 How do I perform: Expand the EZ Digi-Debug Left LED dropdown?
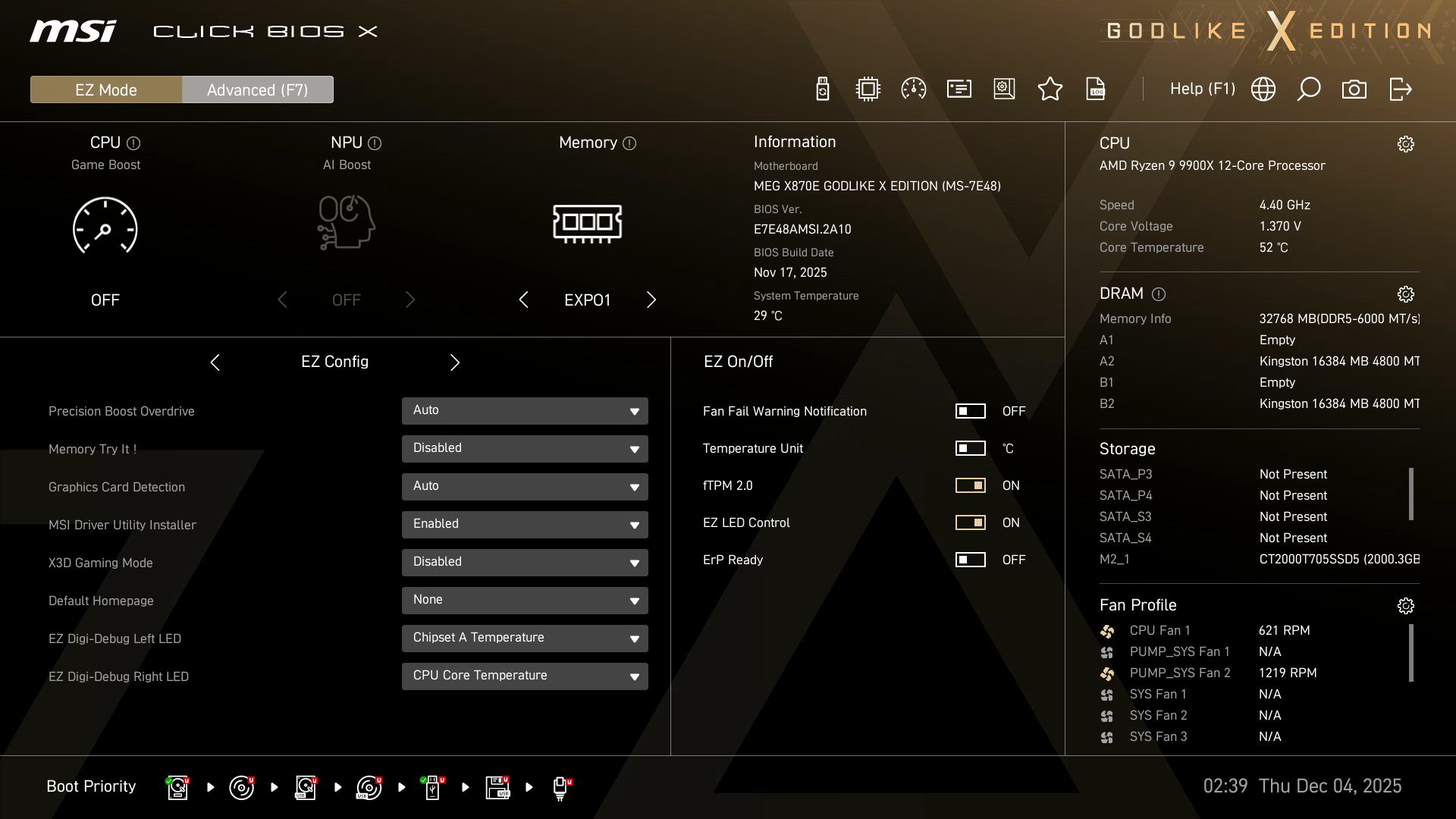(524, 638)
